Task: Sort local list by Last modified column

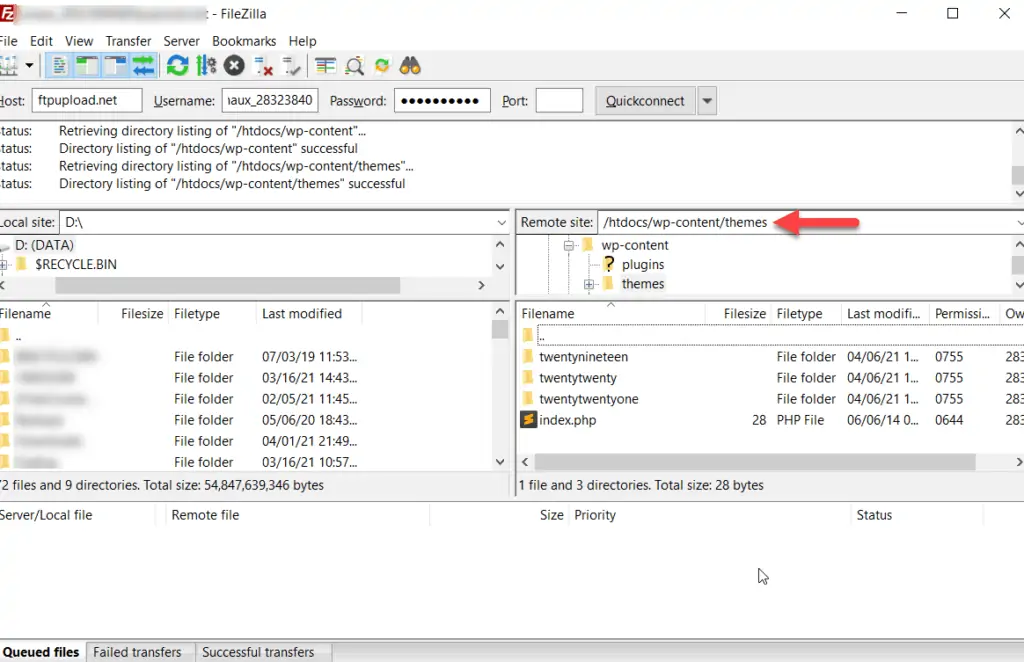Action: 308,314
